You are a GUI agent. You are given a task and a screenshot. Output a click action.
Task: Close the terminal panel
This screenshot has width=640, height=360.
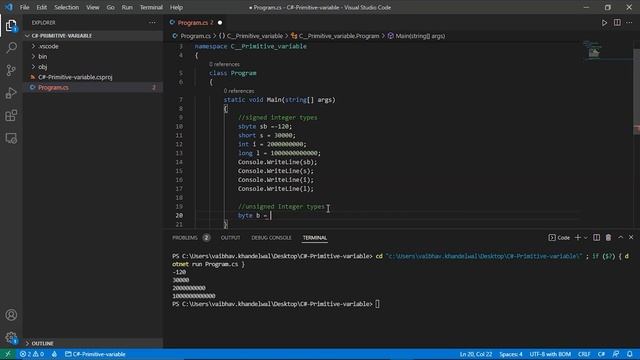click(x=631, y=238)
